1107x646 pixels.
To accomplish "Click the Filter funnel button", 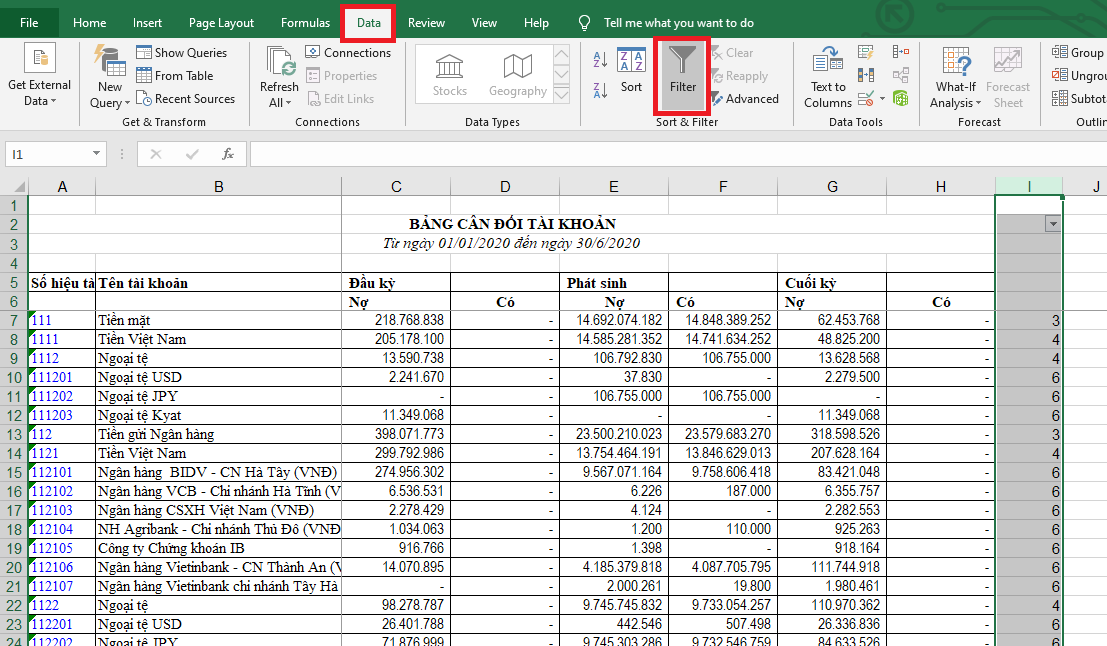I will pos(682,75).
